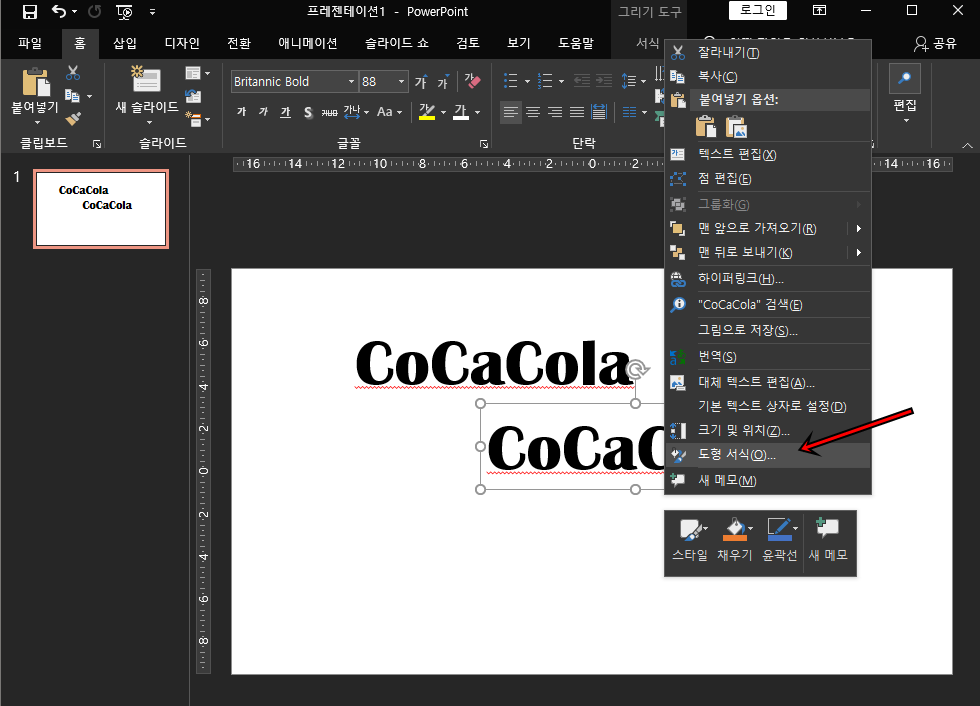Click the Decrease indent icon
Image resolution: width=980 pixels, height=706 pixels.
(582, 81)
